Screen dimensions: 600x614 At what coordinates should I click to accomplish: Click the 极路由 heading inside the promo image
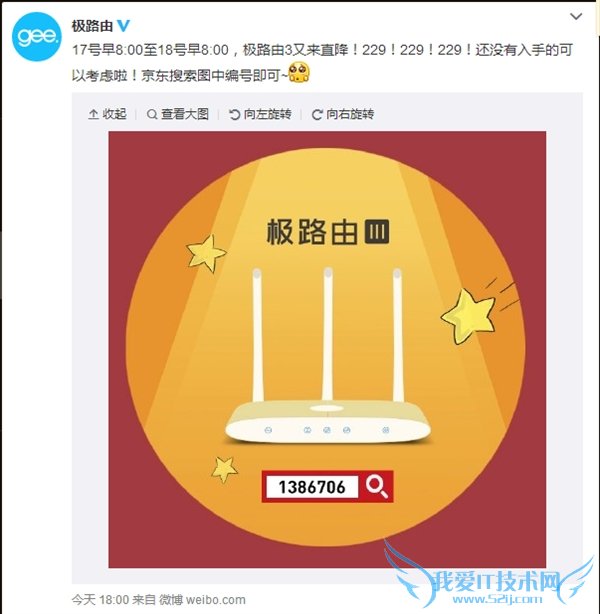point(312,232)
